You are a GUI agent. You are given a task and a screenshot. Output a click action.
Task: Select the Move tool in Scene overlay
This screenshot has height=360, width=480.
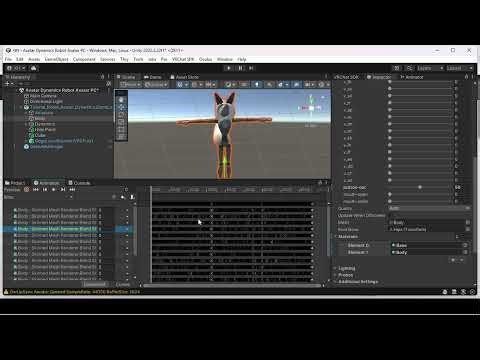point(121,107)
